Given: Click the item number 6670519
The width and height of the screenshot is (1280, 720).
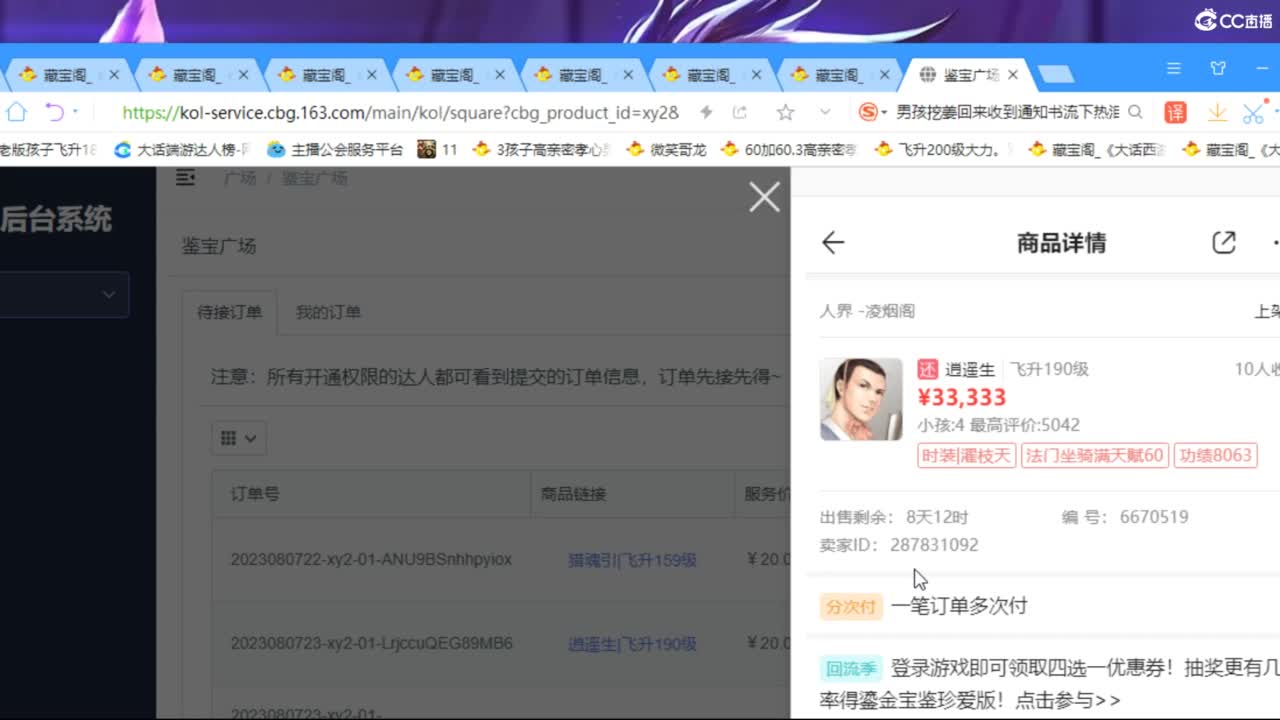Looking at the screenshot, I should coord(1154,517).
